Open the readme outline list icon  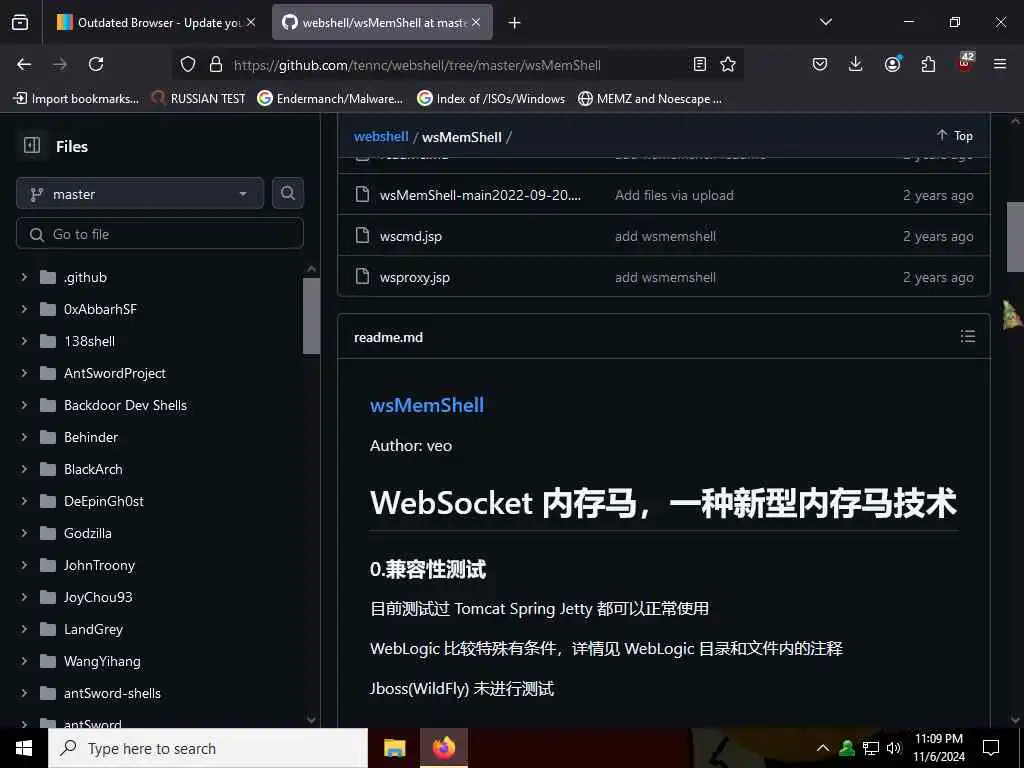tap(968, 336)
